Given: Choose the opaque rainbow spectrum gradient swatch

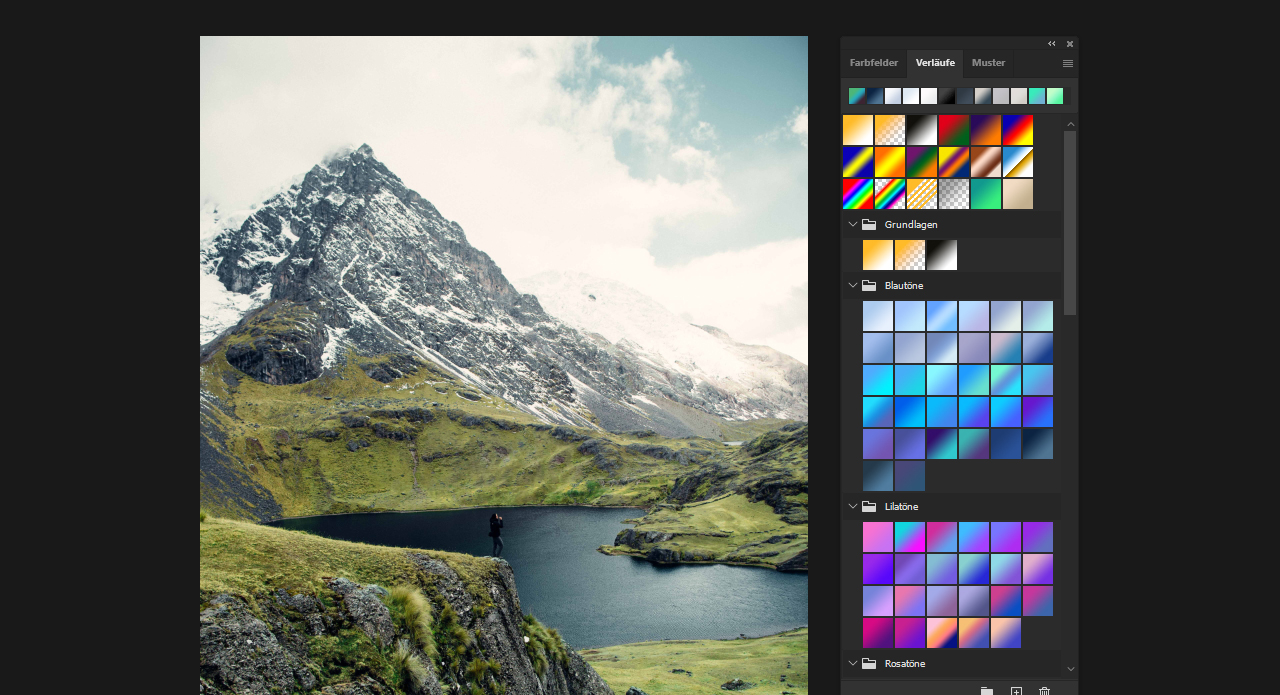Looking at the screenshot, I should 858,194.
